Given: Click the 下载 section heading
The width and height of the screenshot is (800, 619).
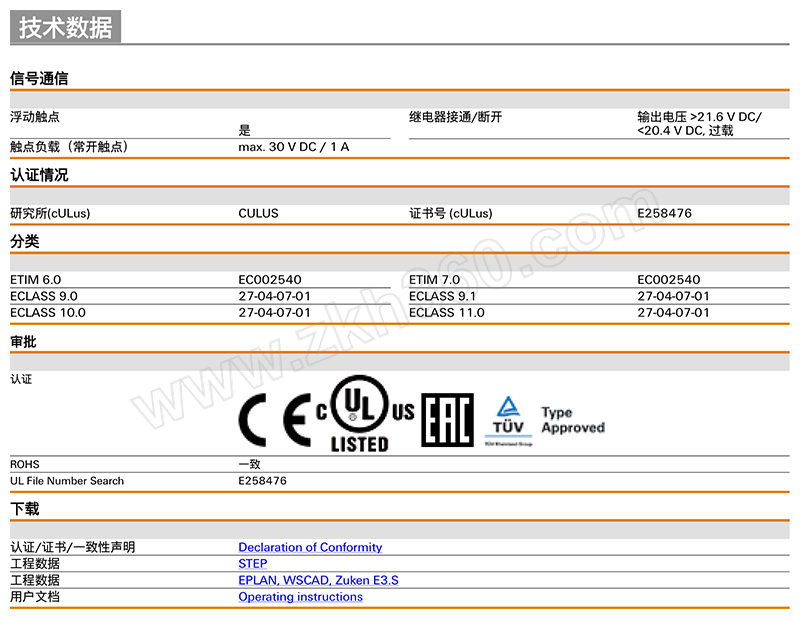Looking at the screenshot, I should click(x=24, y=509).
